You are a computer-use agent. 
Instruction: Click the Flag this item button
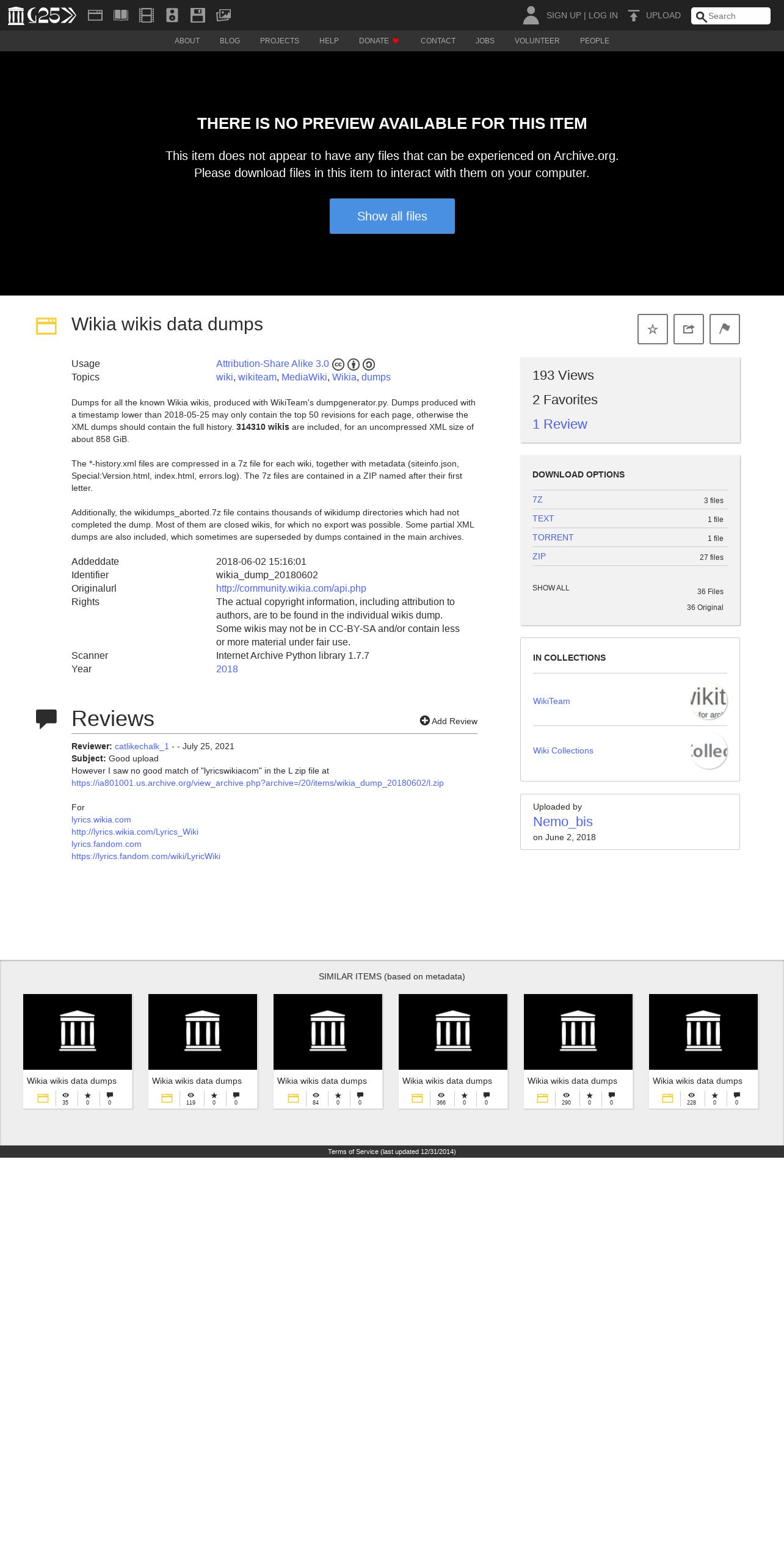[725, 329]
